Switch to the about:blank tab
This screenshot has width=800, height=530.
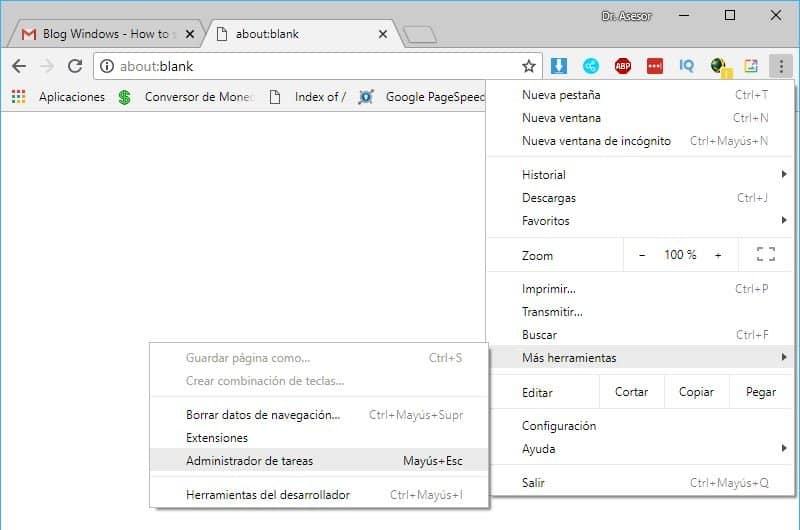(303, 34)
